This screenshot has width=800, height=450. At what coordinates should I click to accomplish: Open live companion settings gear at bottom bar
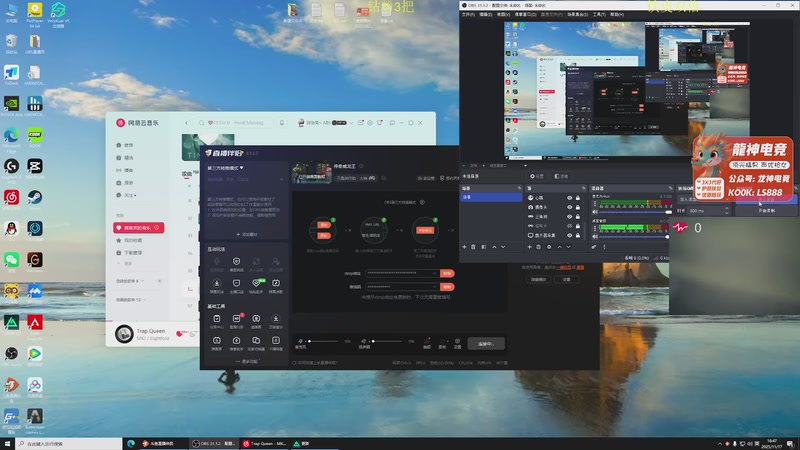[x=457, y=343]
